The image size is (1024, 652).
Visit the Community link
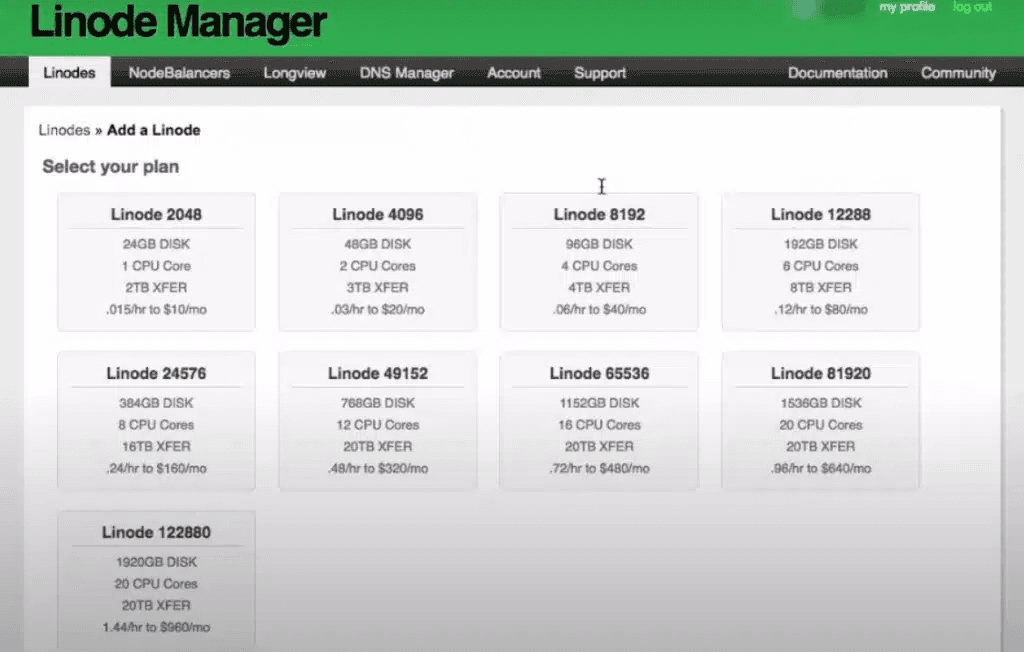958,73
